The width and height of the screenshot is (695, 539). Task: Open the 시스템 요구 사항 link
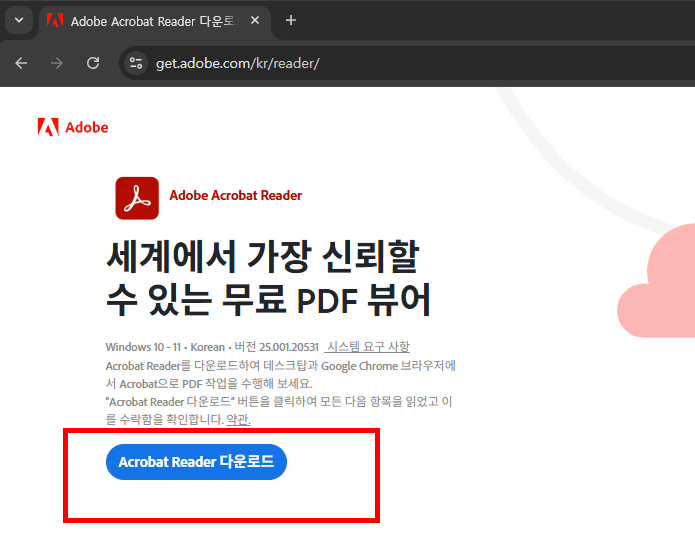point(368,347)
